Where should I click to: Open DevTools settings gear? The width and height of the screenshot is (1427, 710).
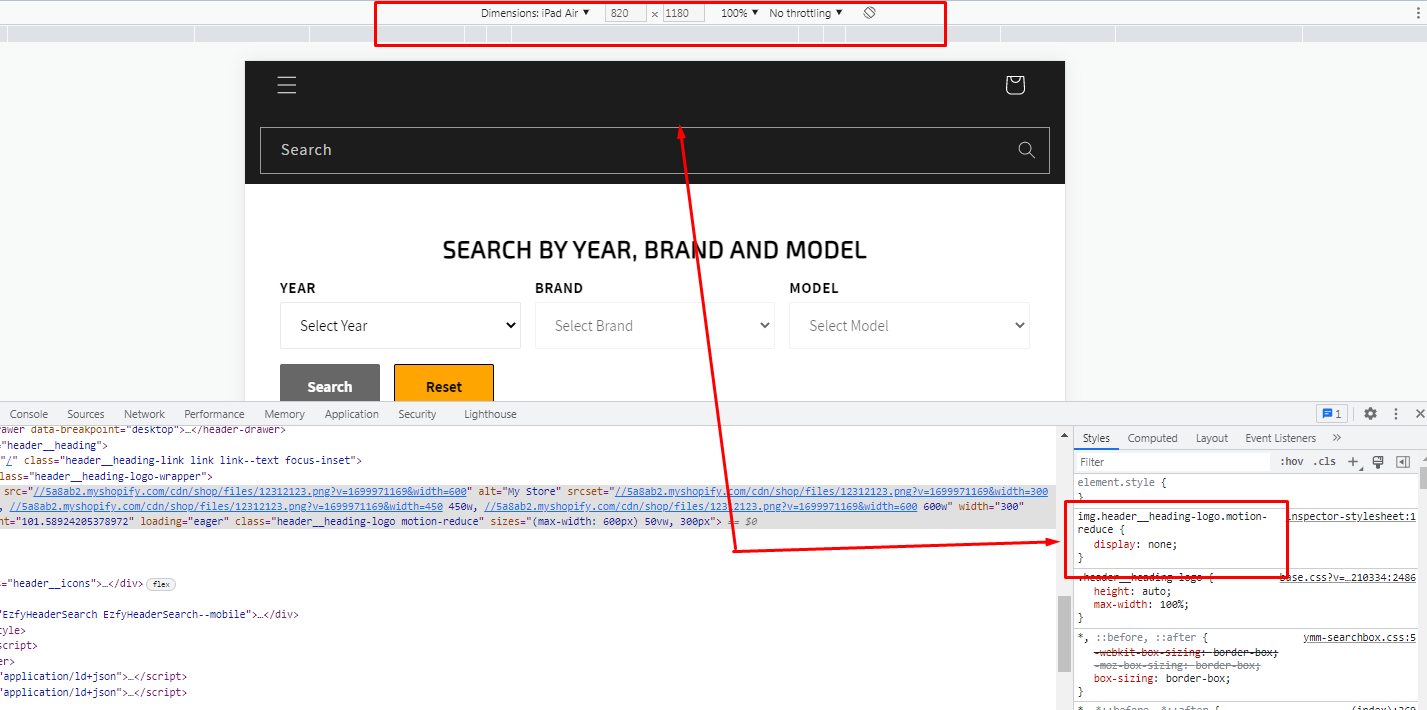1370,414
